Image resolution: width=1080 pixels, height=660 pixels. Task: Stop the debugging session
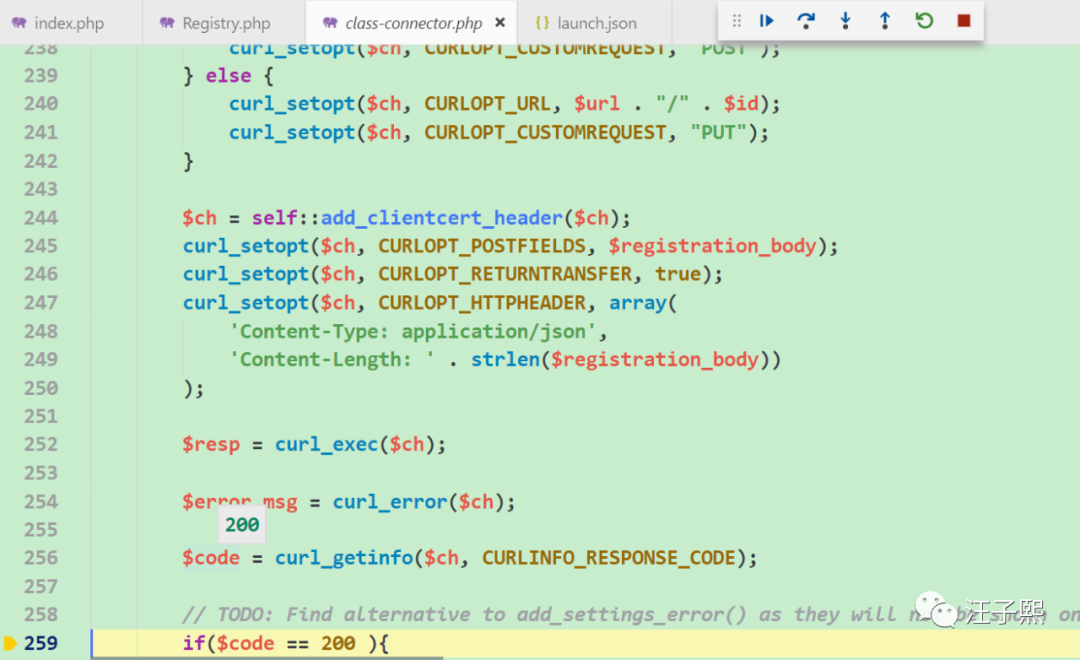click(964, 21)
